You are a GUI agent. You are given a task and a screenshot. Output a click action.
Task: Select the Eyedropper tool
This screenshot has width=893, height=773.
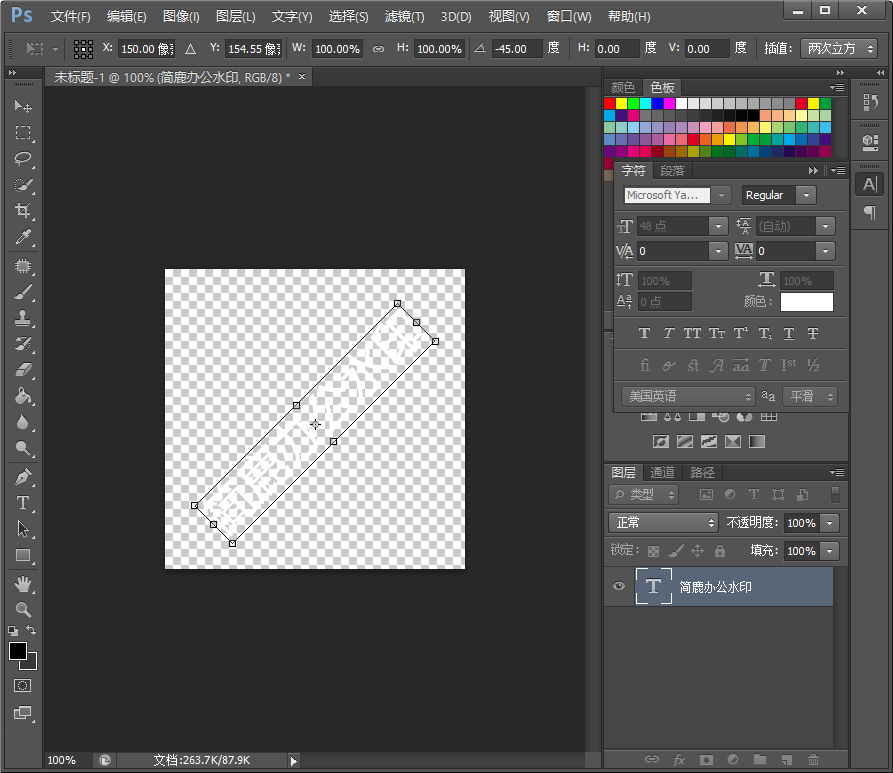coord(23,237)
